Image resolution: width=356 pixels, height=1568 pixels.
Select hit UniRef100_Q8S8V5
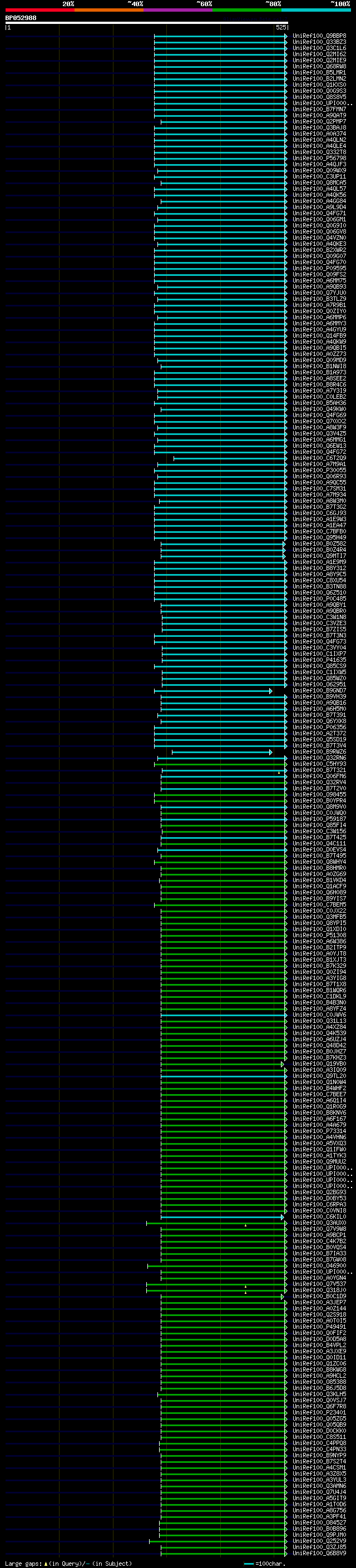pos(319,97)
